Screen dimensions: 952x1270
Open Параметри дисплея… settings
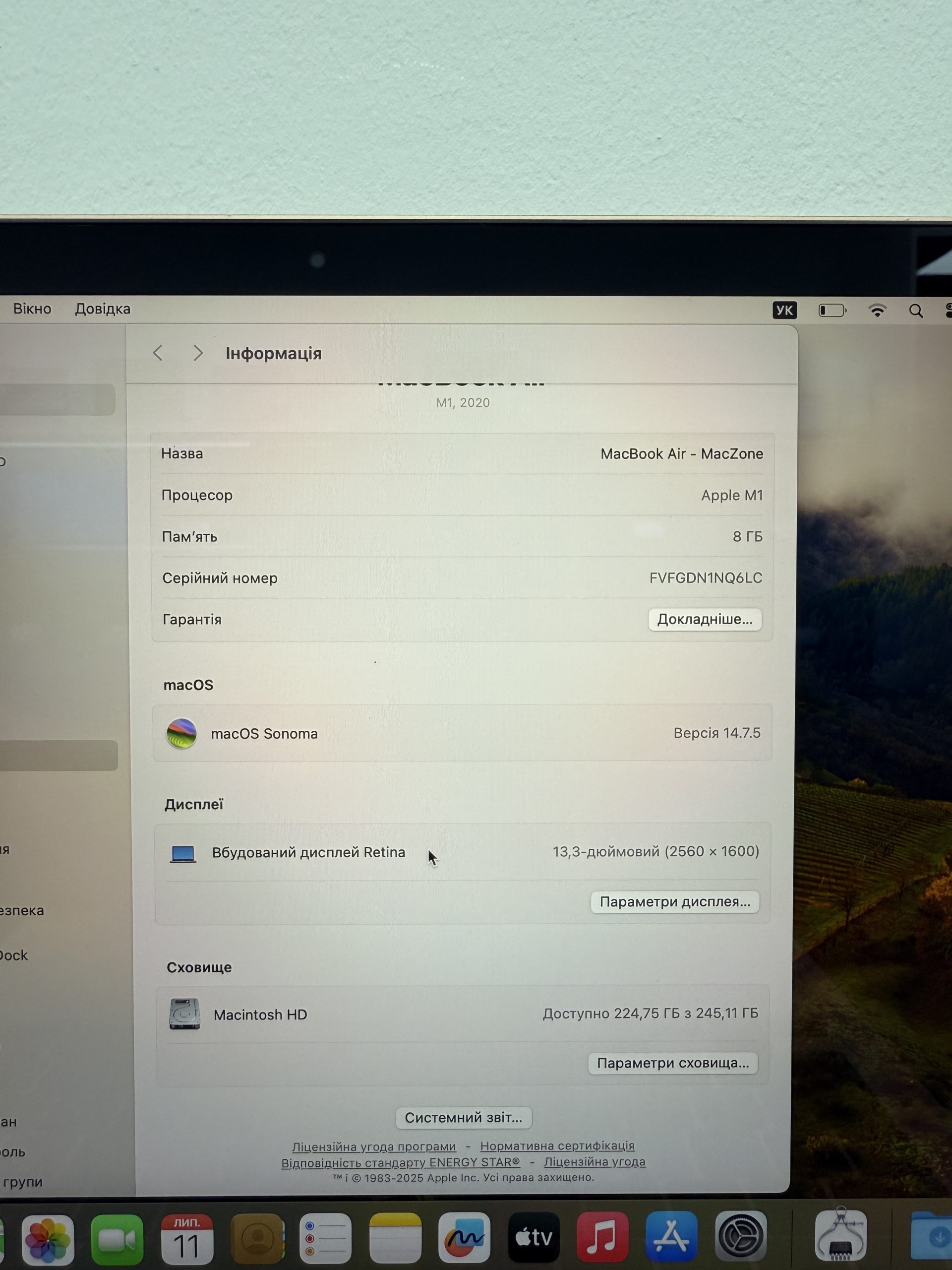(x=675, y=902)
